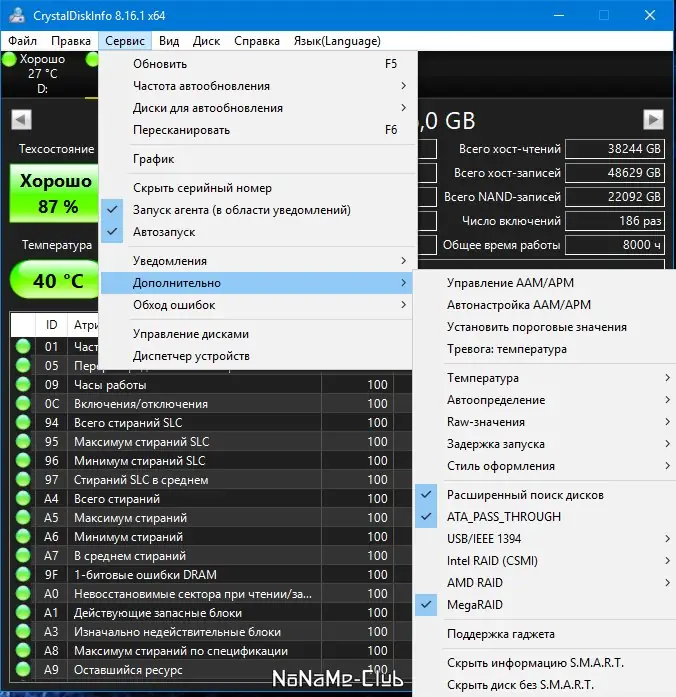Expand 'Частота автообновления' submenu
The width and height of the screenshot is (676, 697).
coord(256,86)
